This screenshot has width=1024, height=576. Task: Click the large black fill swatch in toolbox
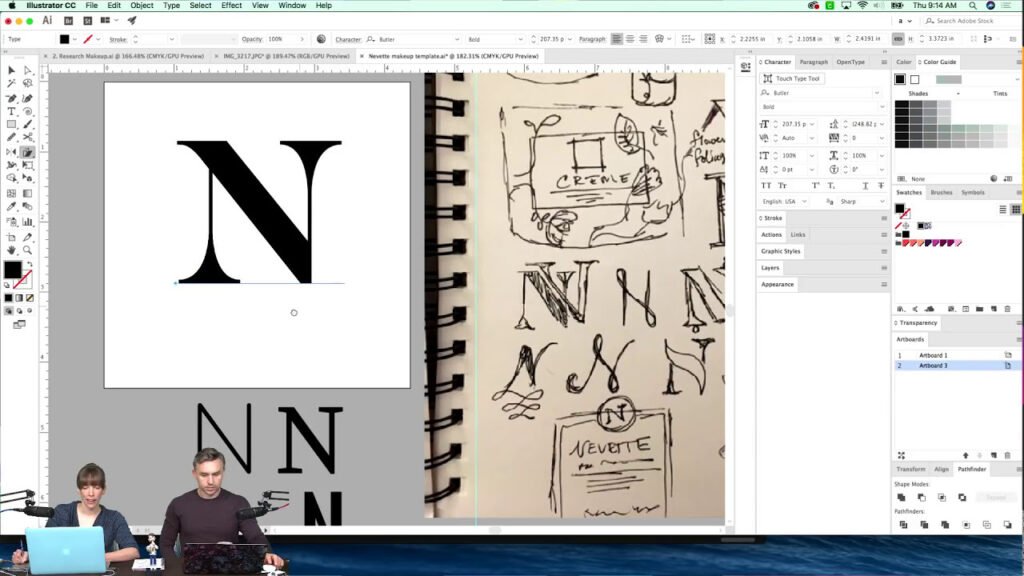coord(12,269)
